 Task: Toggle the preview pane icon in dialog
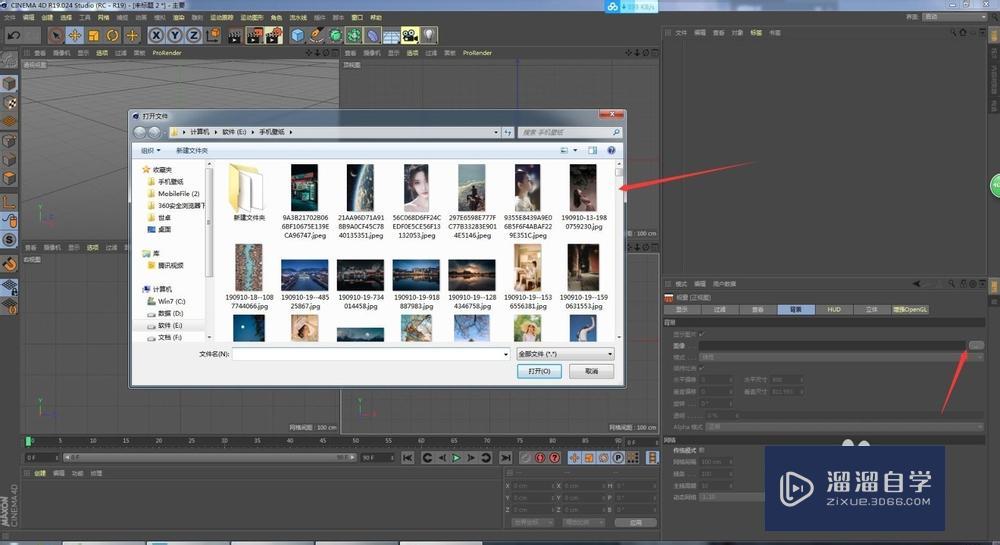[x=592, y=150]
